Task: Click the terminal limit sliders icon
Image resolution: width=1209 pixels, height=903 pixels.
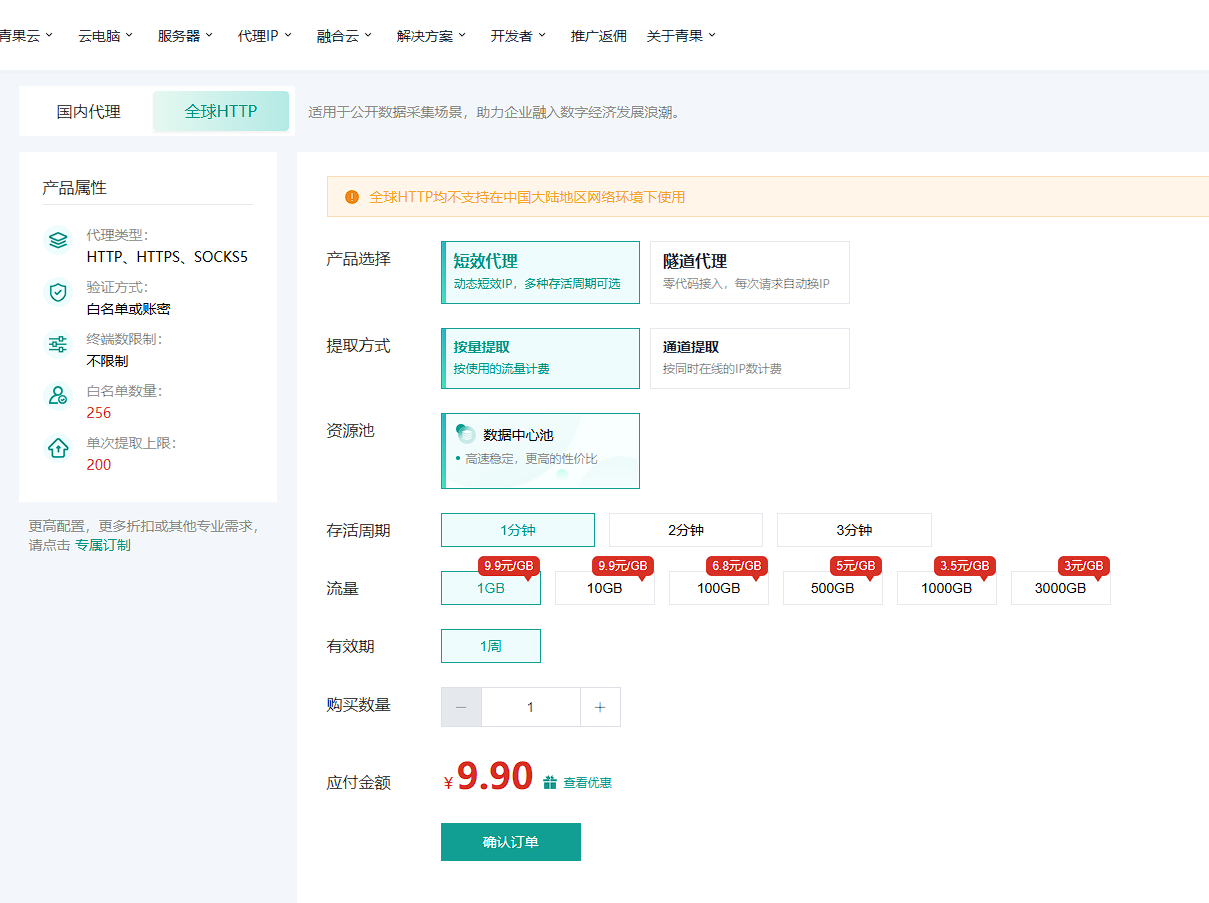Action: [58, 344]
